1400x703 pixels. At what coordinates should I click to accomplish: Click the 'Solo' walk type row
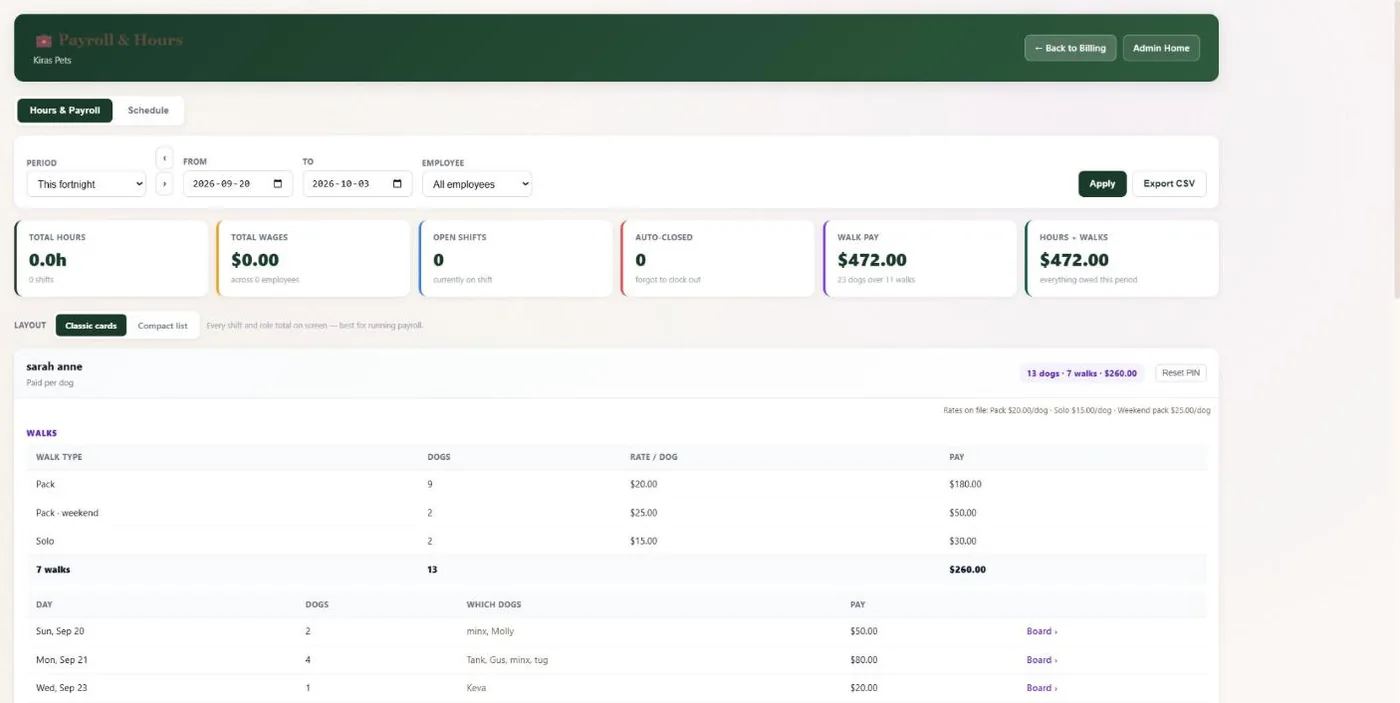(616, 541)
